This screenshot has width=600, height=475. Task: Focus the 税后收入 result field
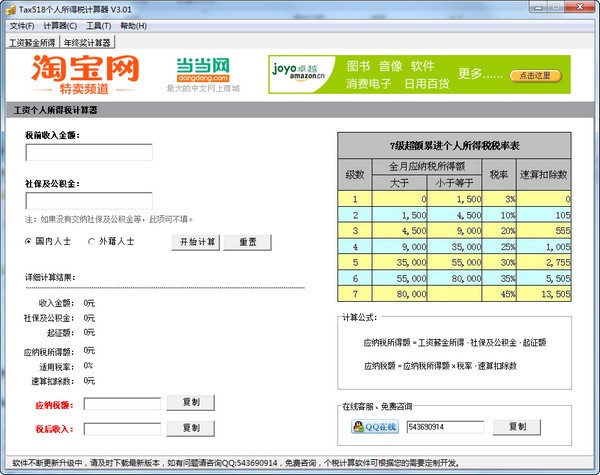point(122,429)
